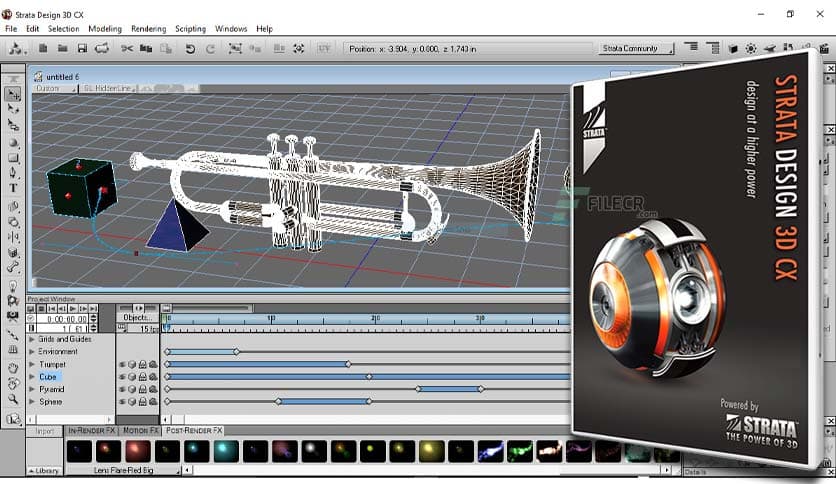Toggle Trumpet visibility eye icon
Image resolution: width=836 pixels, height=484 pixels.
[x=122, y=365]
